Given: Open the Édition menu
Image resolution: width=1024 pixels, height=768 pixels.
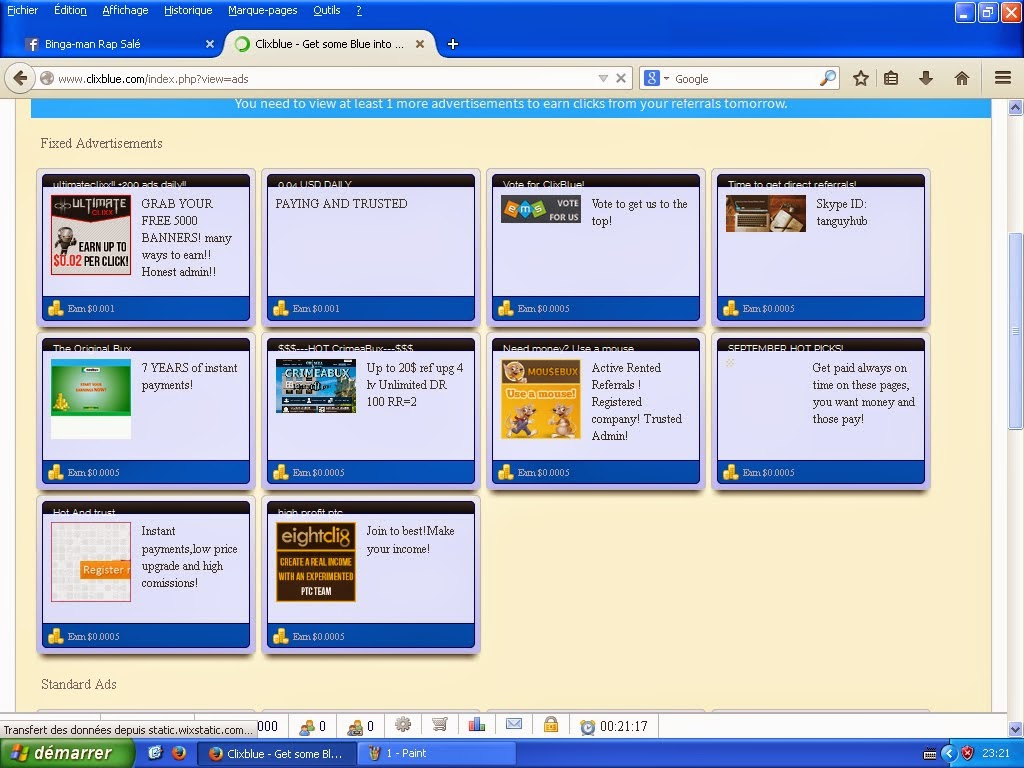Looking at the screenshot, I should pyautogui.click(x=70, y=10).
